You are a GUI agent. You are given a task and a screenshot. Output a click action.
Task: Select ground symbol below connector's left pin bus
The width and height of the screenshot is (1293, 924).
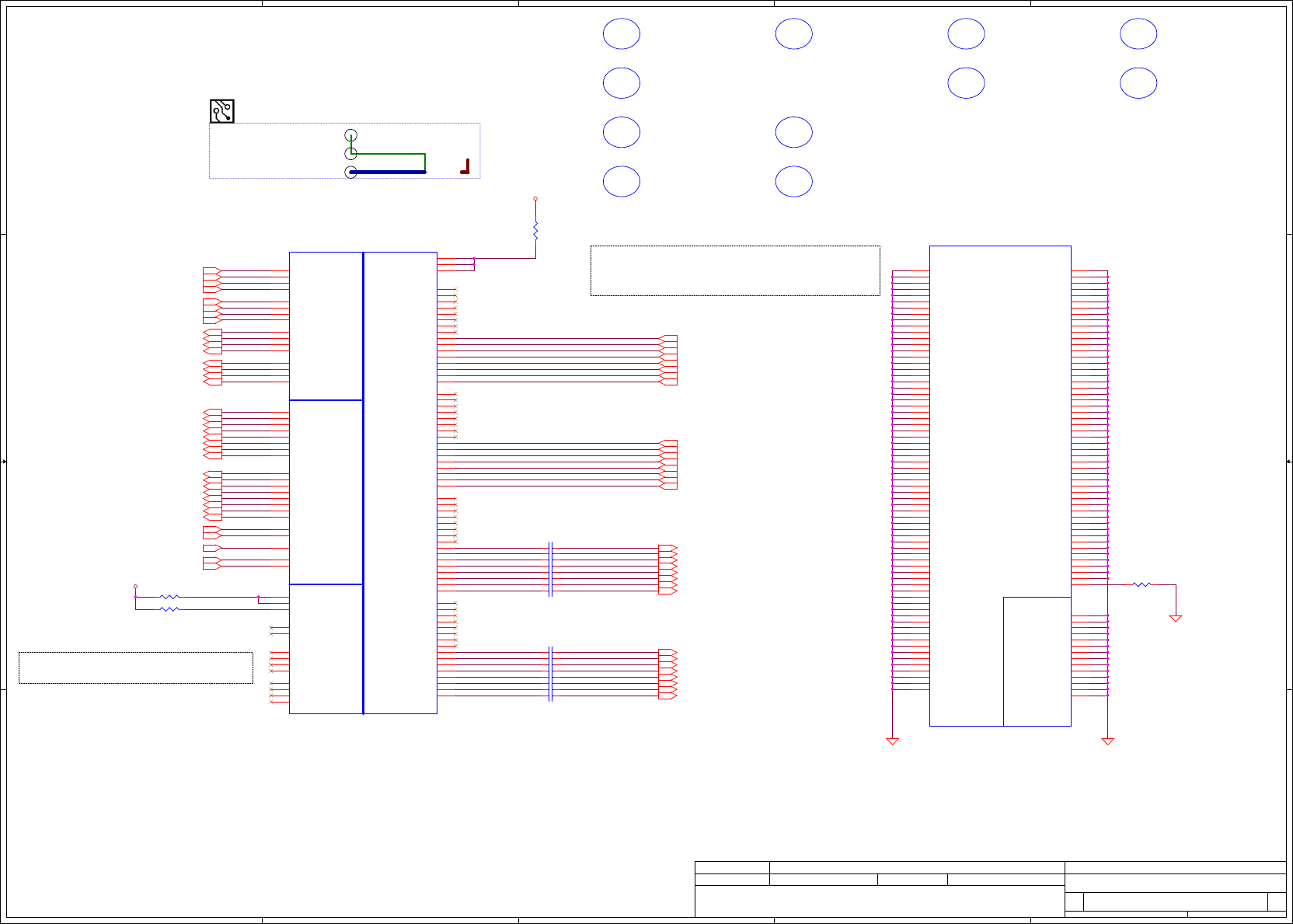coord(892,741)
